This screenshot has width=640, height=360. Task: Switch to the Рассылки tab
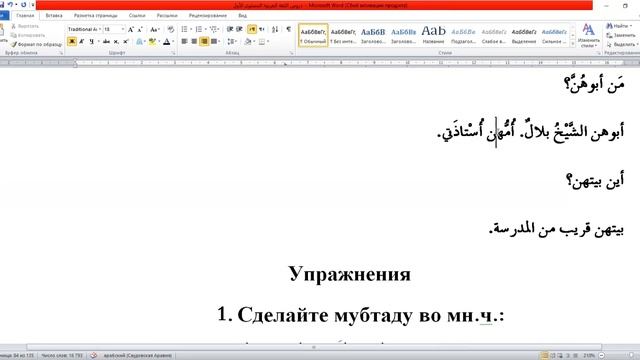point(167,16)
